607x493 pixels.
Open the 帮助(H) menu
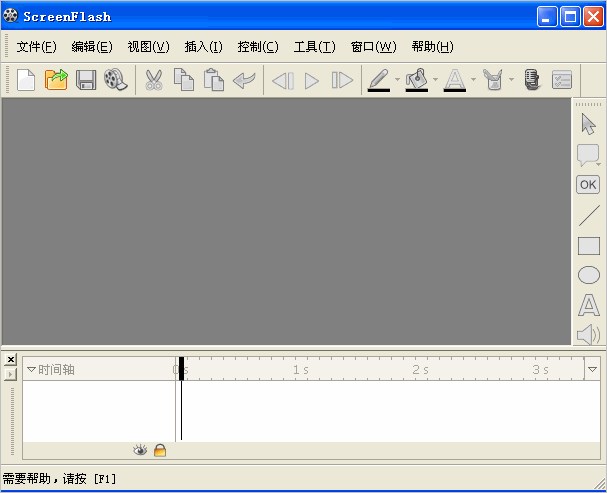click(432, 47)
